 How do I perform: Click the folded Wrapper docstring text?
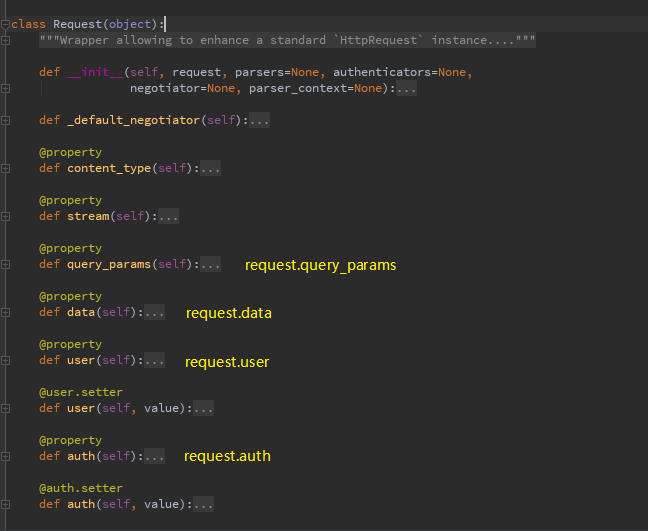coord(287,40)
